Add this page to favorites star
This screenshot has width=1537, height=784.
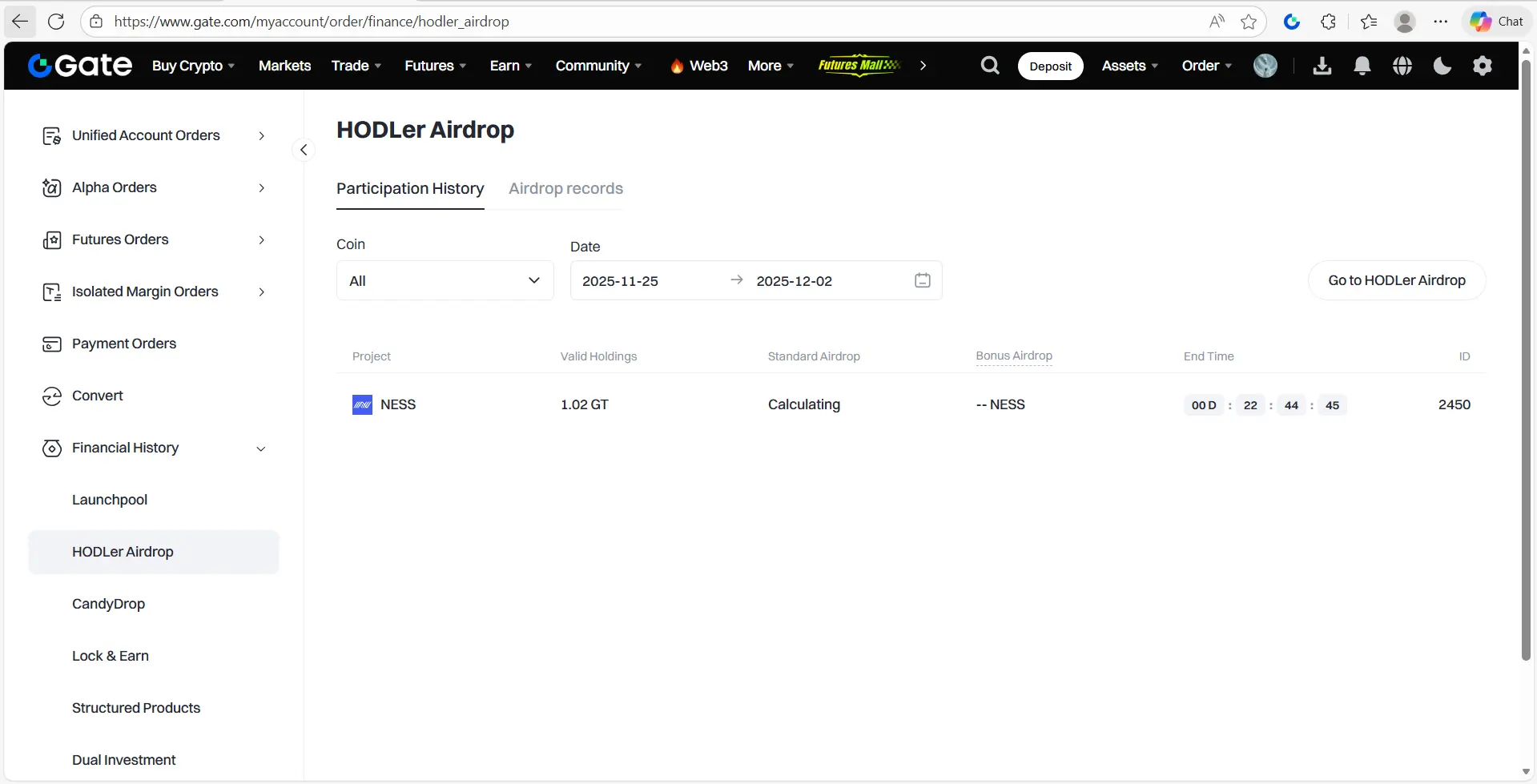point(1249,22)
